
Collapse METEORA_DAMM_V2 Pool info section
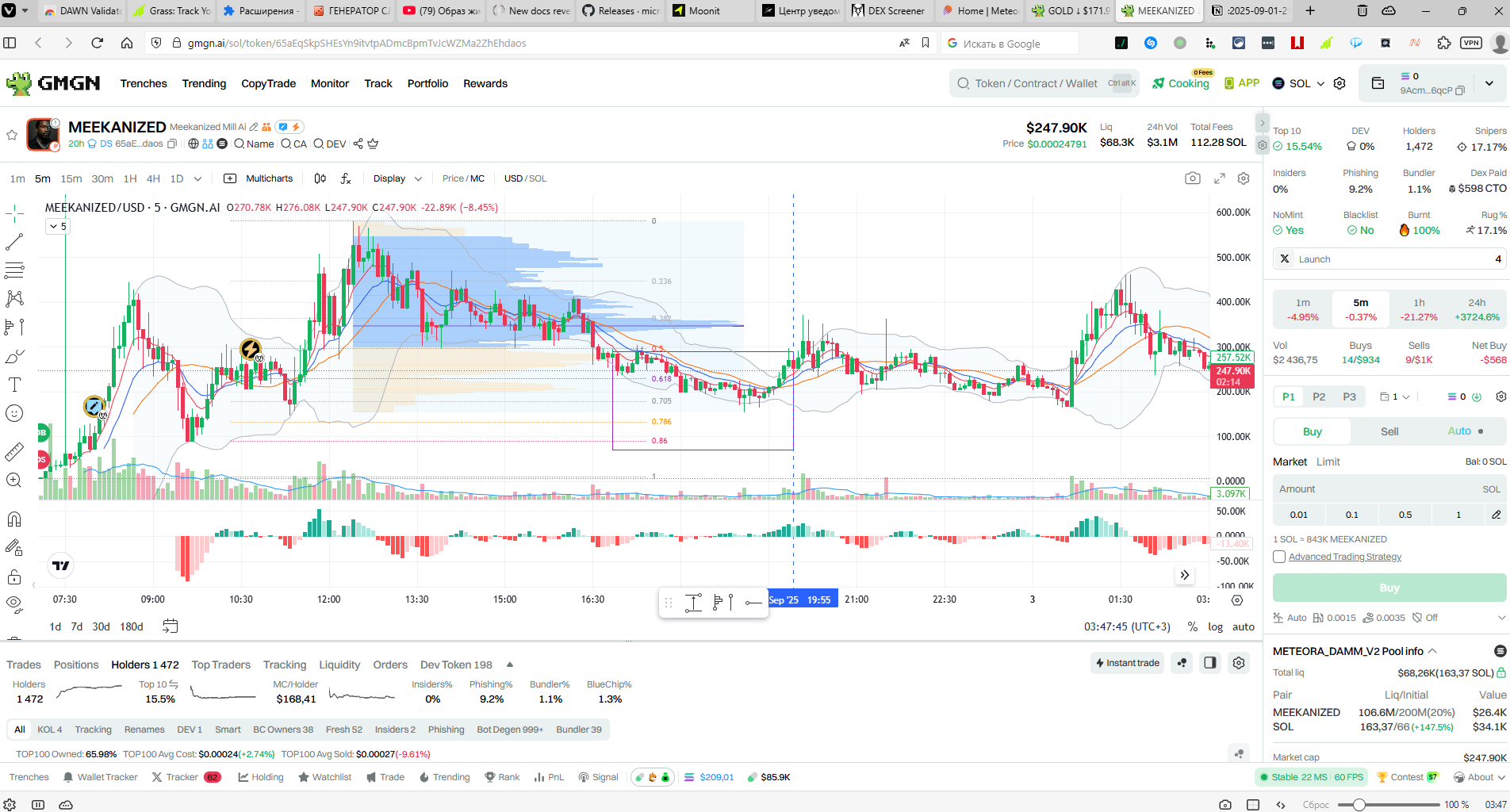click(x=1432, y=651)
